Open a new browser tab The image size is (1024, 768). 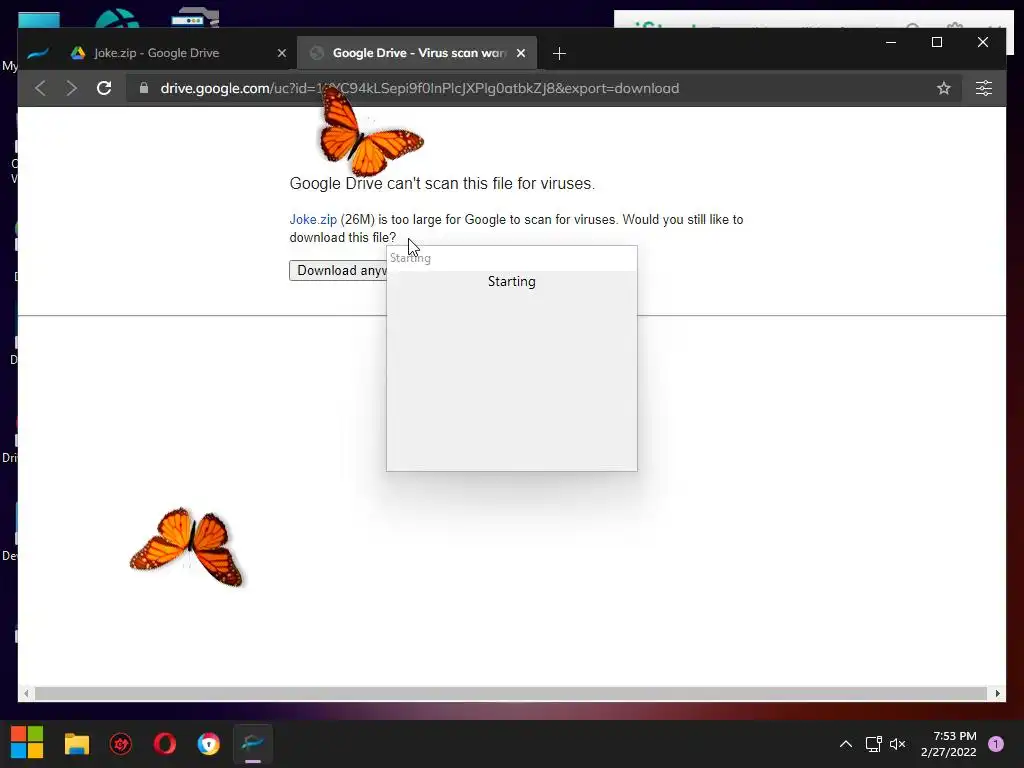point(559,54)
